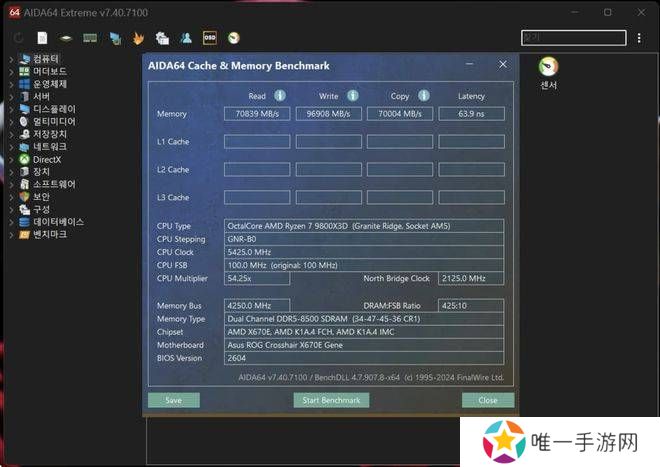Expand the 벤치마크 tree node

click(11, 235)
